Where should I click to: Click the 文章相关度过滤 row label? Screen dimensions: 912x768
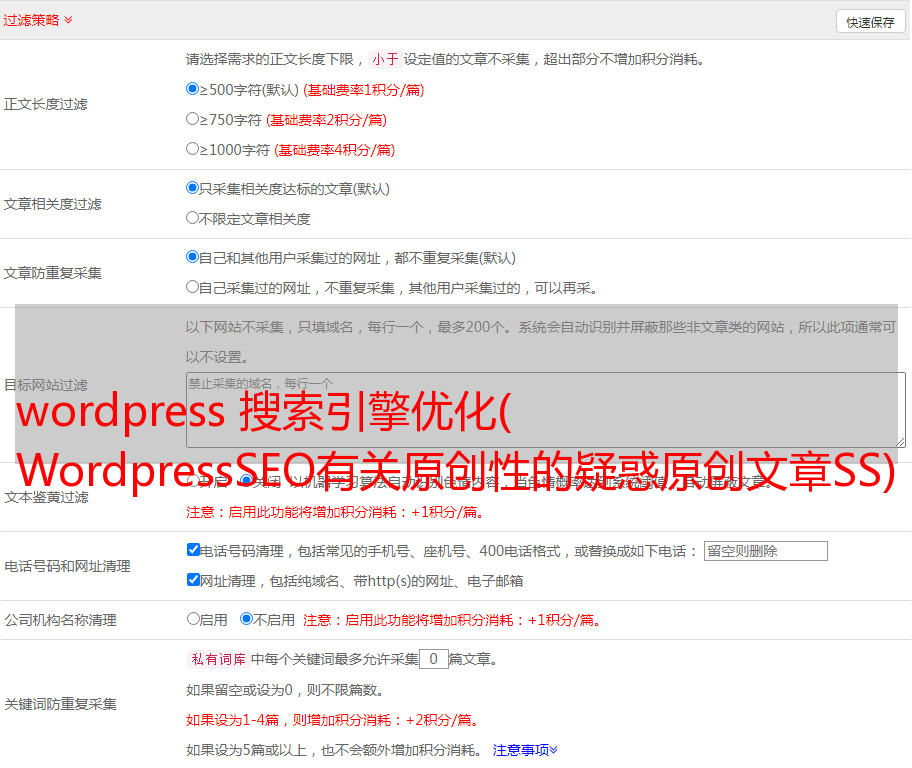tap(52, 204)
